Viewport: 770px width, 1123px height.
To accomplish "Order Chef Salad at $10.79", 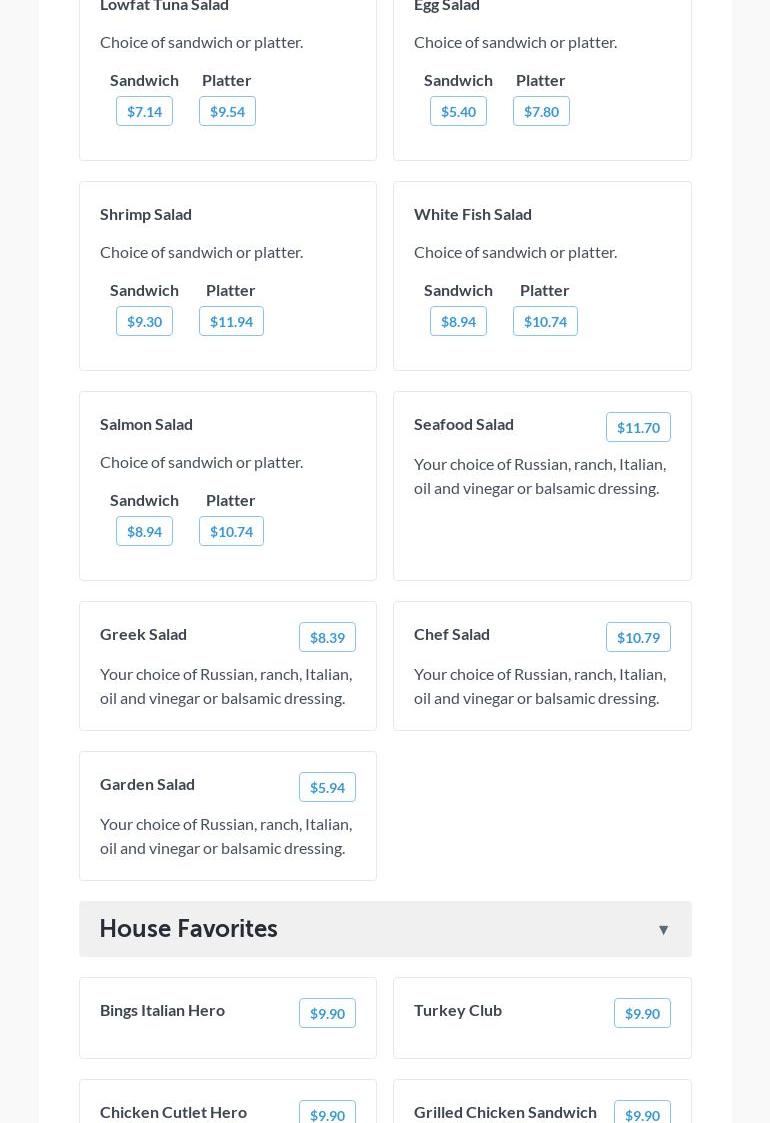I will (x=638, y=637).
